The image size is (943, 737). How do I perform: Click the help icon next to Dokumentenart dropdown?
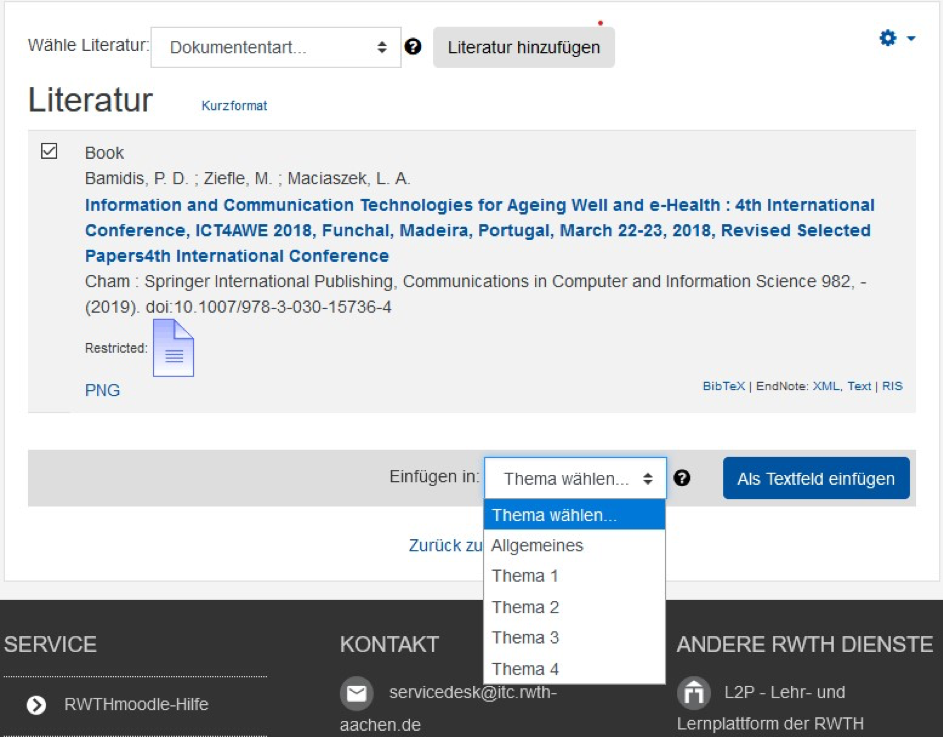click(414, 46)
